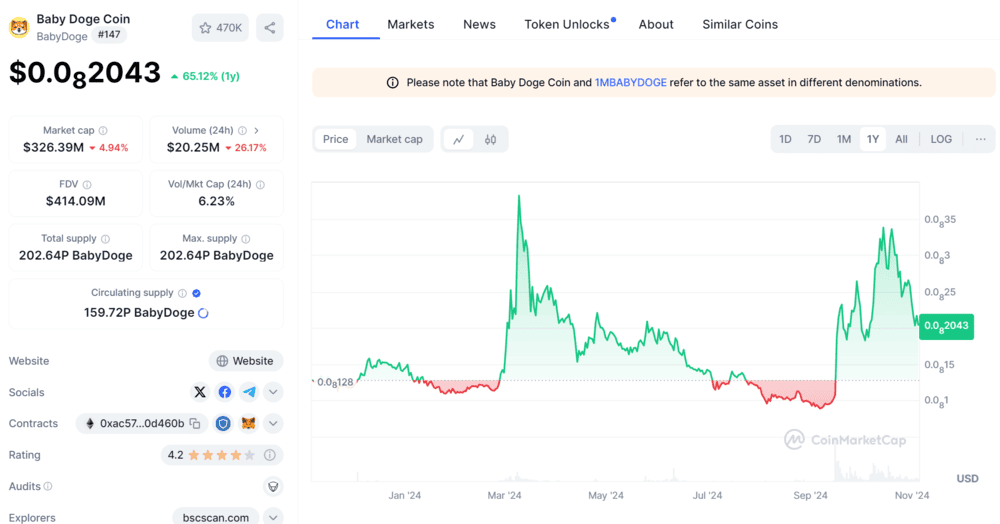Set chart range to All
The width and height of the screenshot is (1000, 524).
(x=901, y=139)
